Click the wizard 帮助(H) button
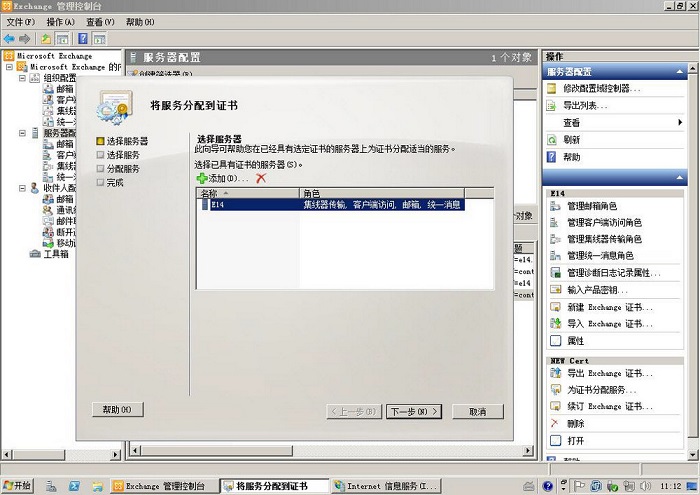The image size is (700, 495). pos(117,409)
